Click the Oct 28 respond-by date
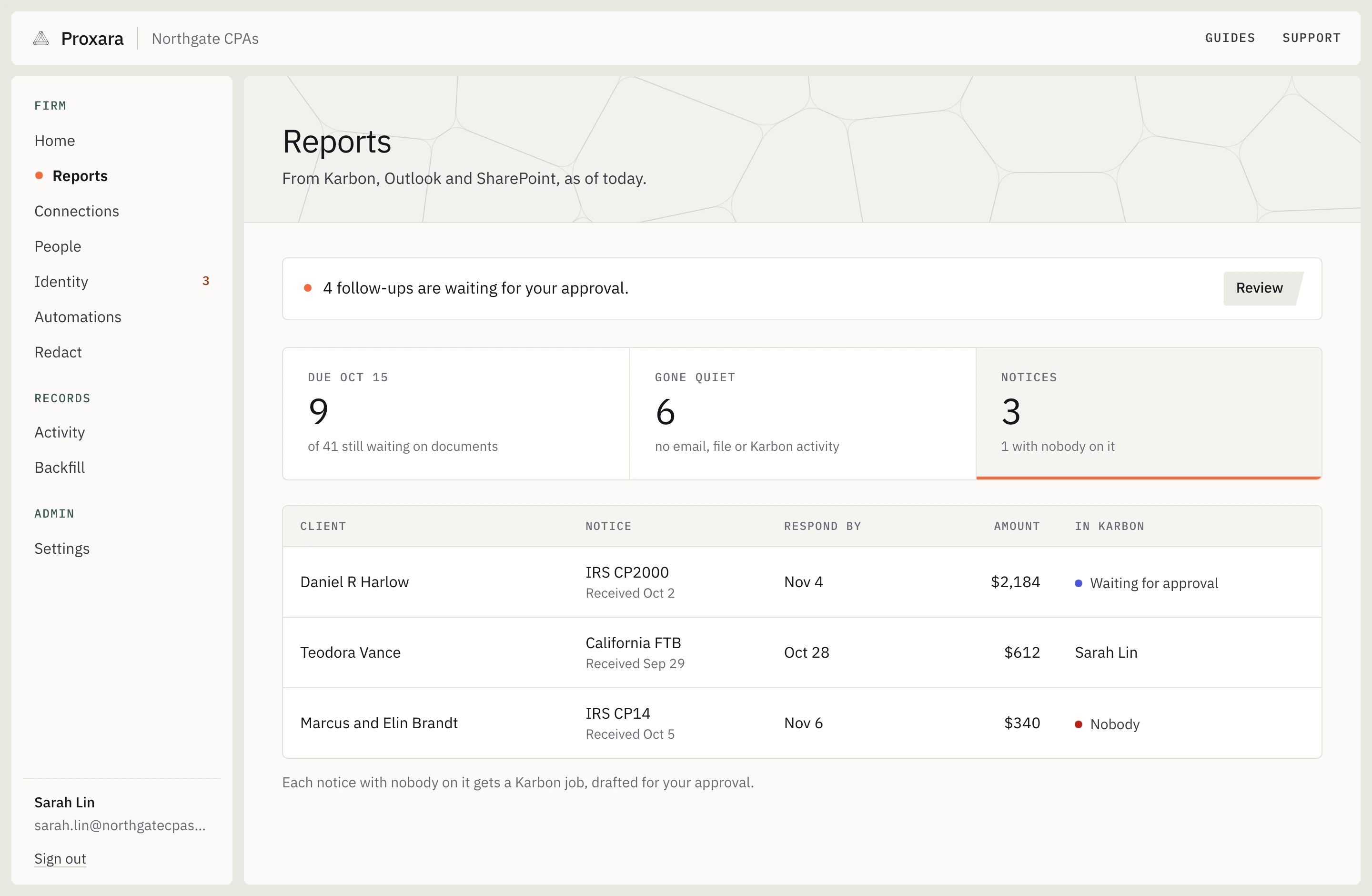The image size is (1372, 896). (x=807, y=652)
